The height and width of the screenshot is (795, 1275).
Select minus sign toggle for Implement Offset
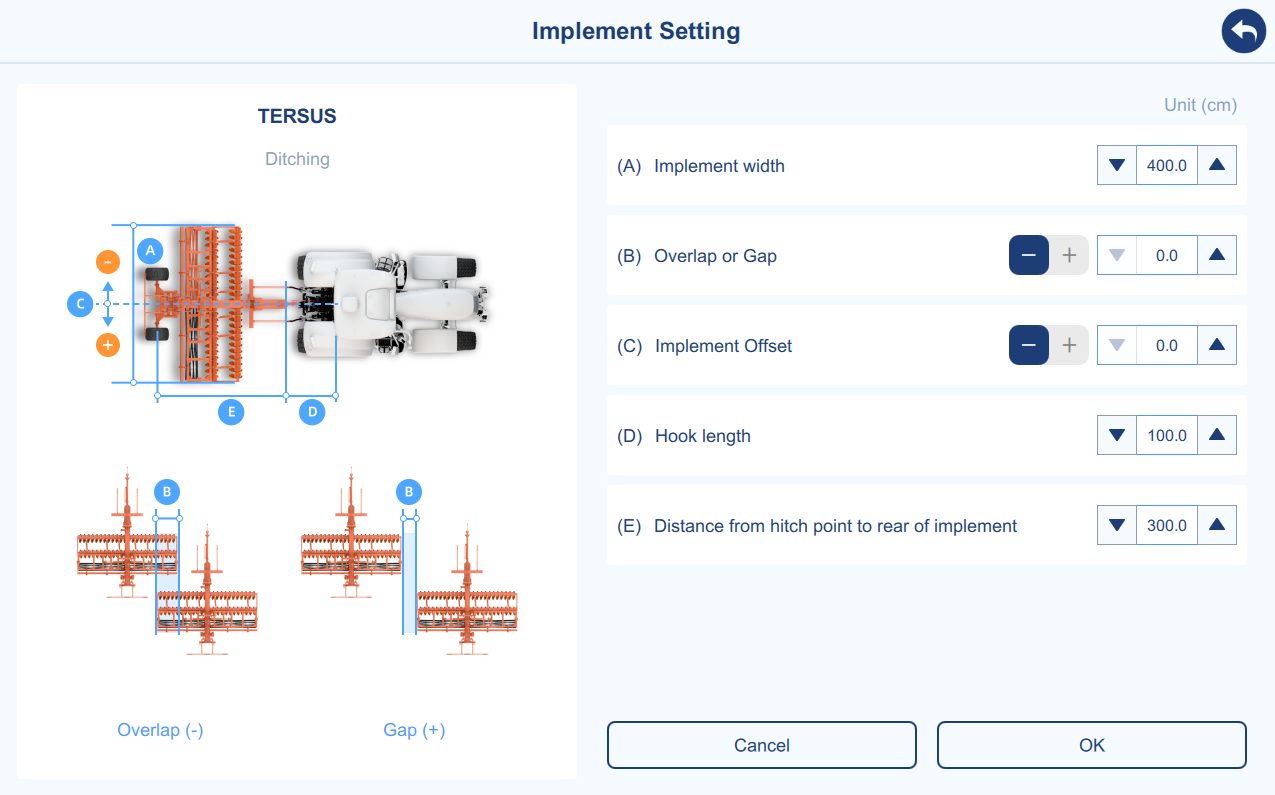(x=1029, y=345)
